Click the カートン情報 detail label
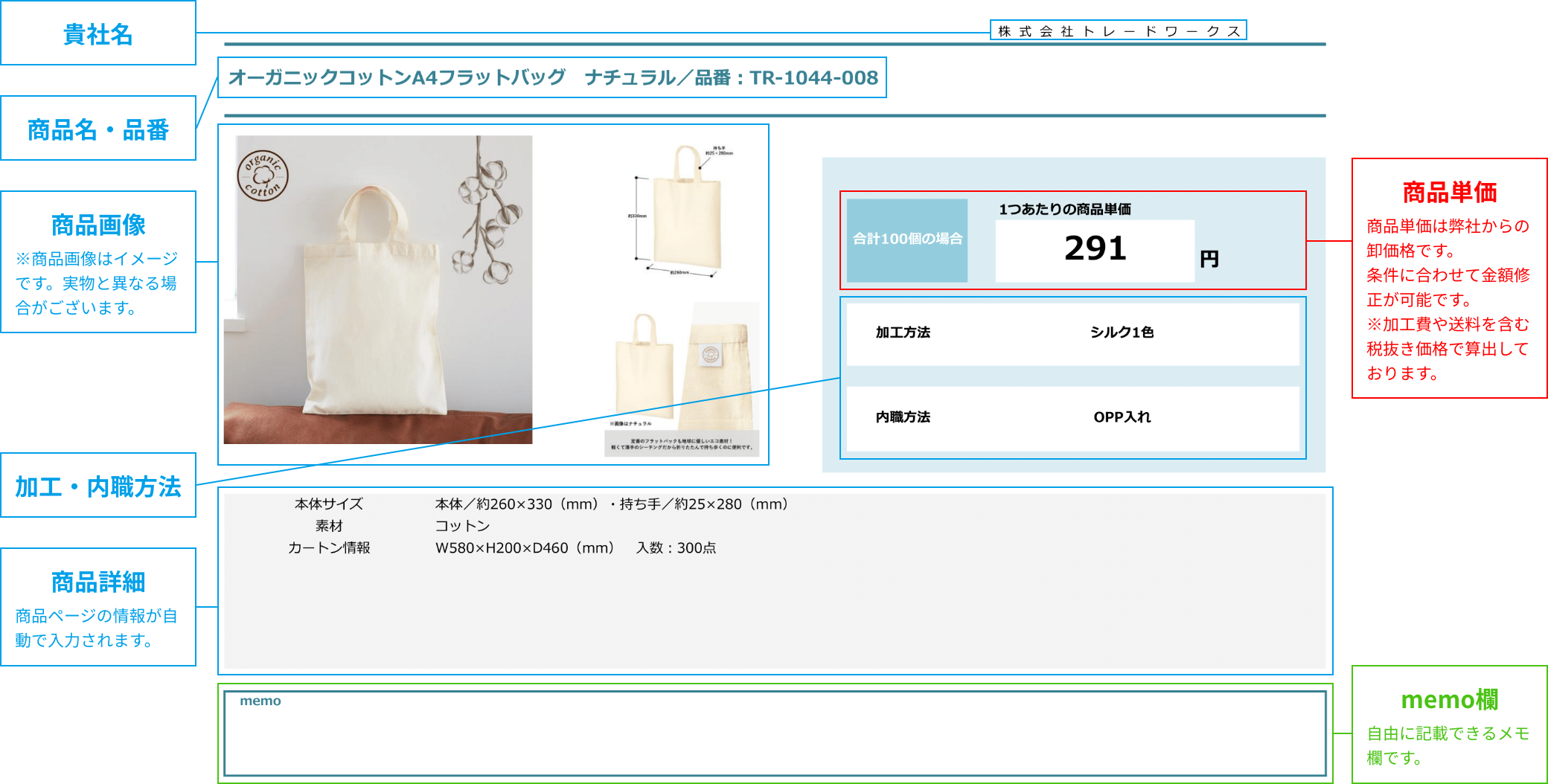 pyautogui.click(x=329, y=547)
